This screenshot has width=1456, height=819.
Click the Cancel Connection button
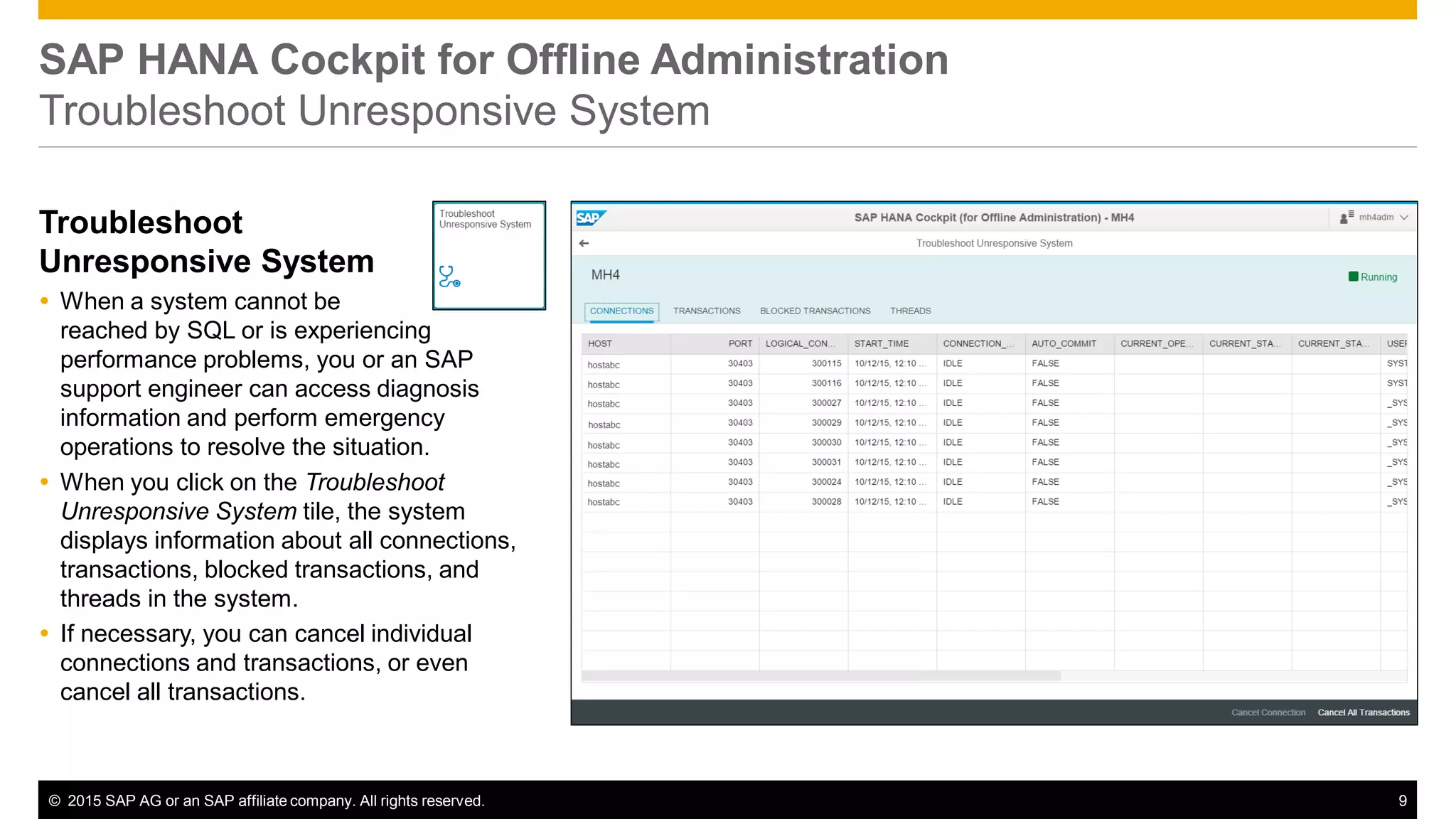tap(1268, 712)
